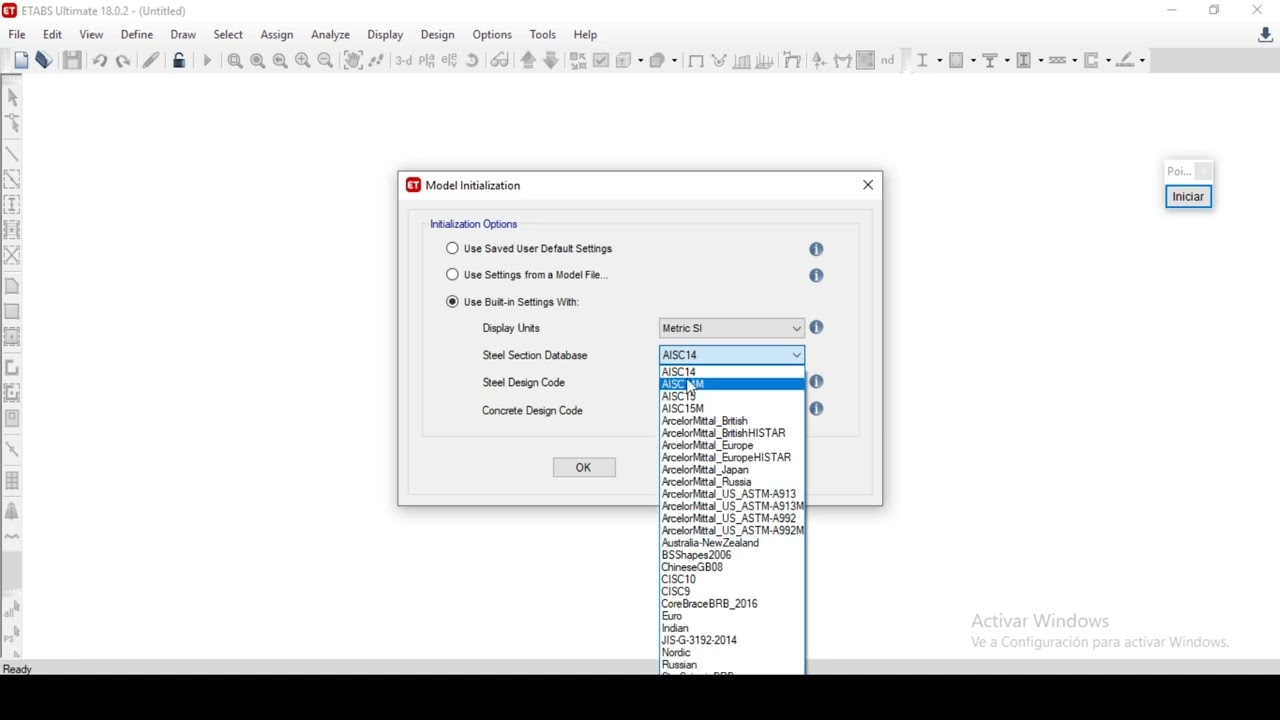Choose Nordic from the list
1280x720 pixels.
click(x=732, y=652)
